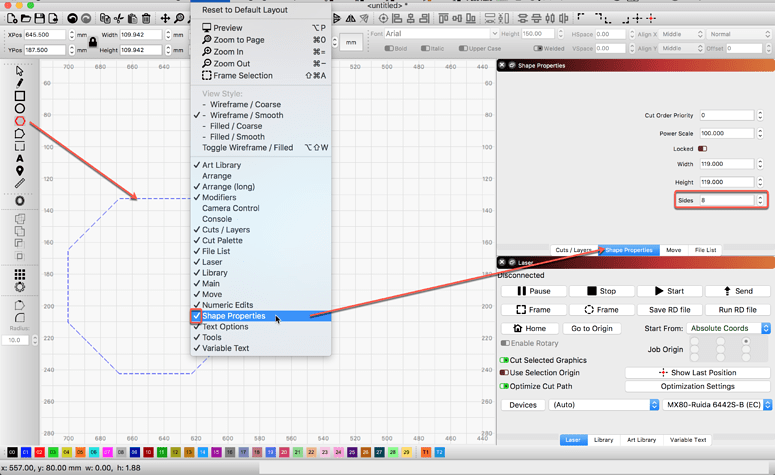Viewport: 775px width, 475px height.
Task: Choose Frame Selection menu entry
Action: [260, 76]
